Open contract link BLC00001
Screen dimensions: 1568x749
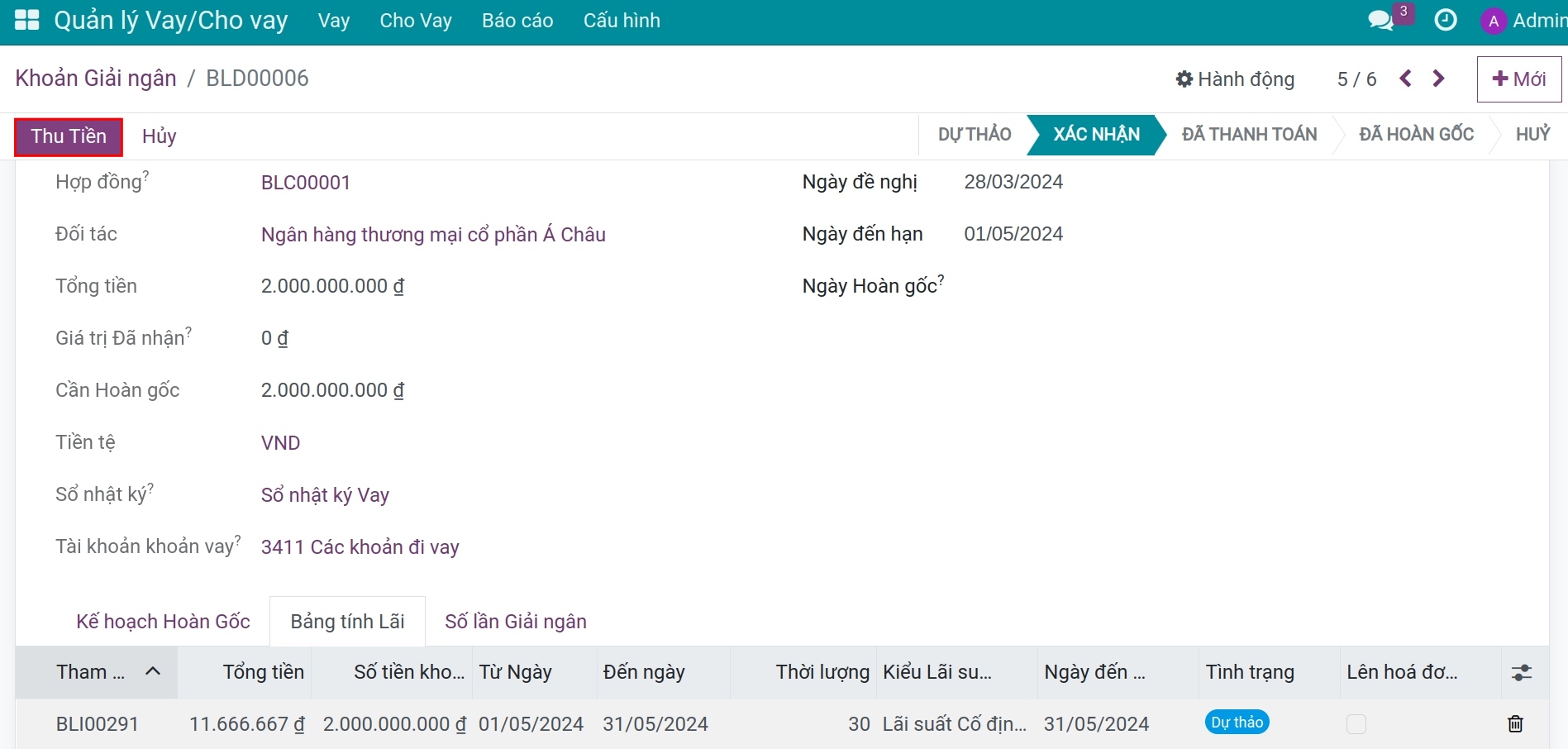click(x=306, y=183)
